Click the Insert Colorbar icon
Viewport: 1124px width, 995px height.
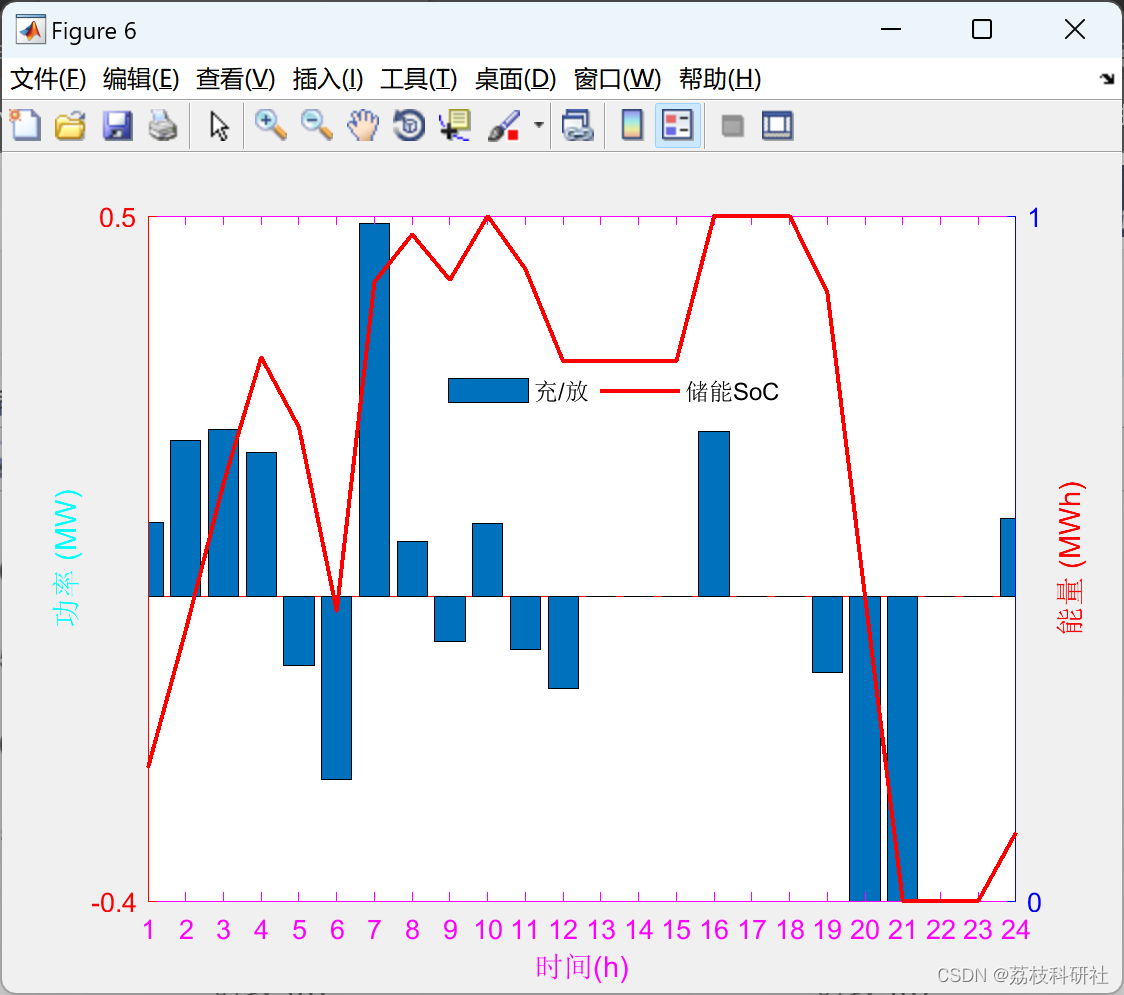point(632,125)
